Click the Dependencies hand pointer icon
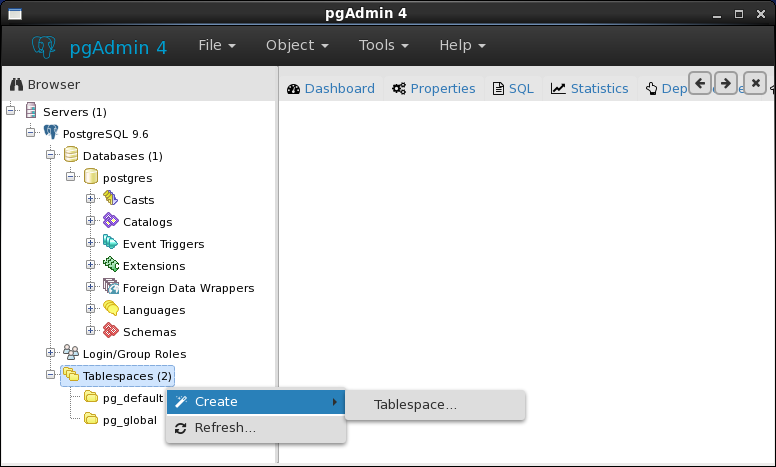This screenshot has height=467, width=776. coord(651,89)
